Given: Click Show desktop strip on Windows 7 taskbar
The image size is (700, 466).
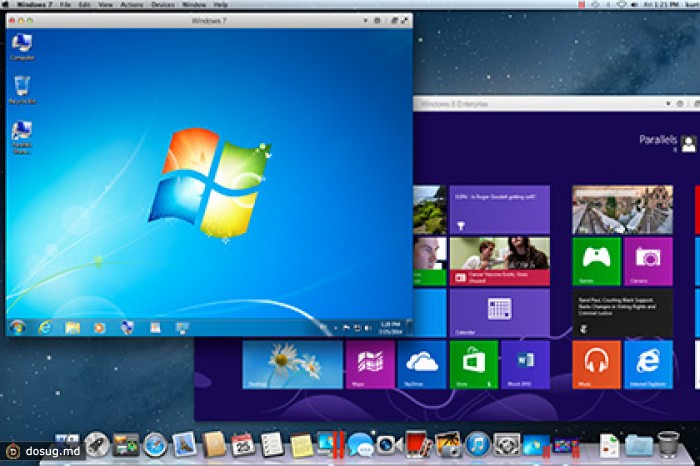Looking at the screenshot, I should 409,328.
